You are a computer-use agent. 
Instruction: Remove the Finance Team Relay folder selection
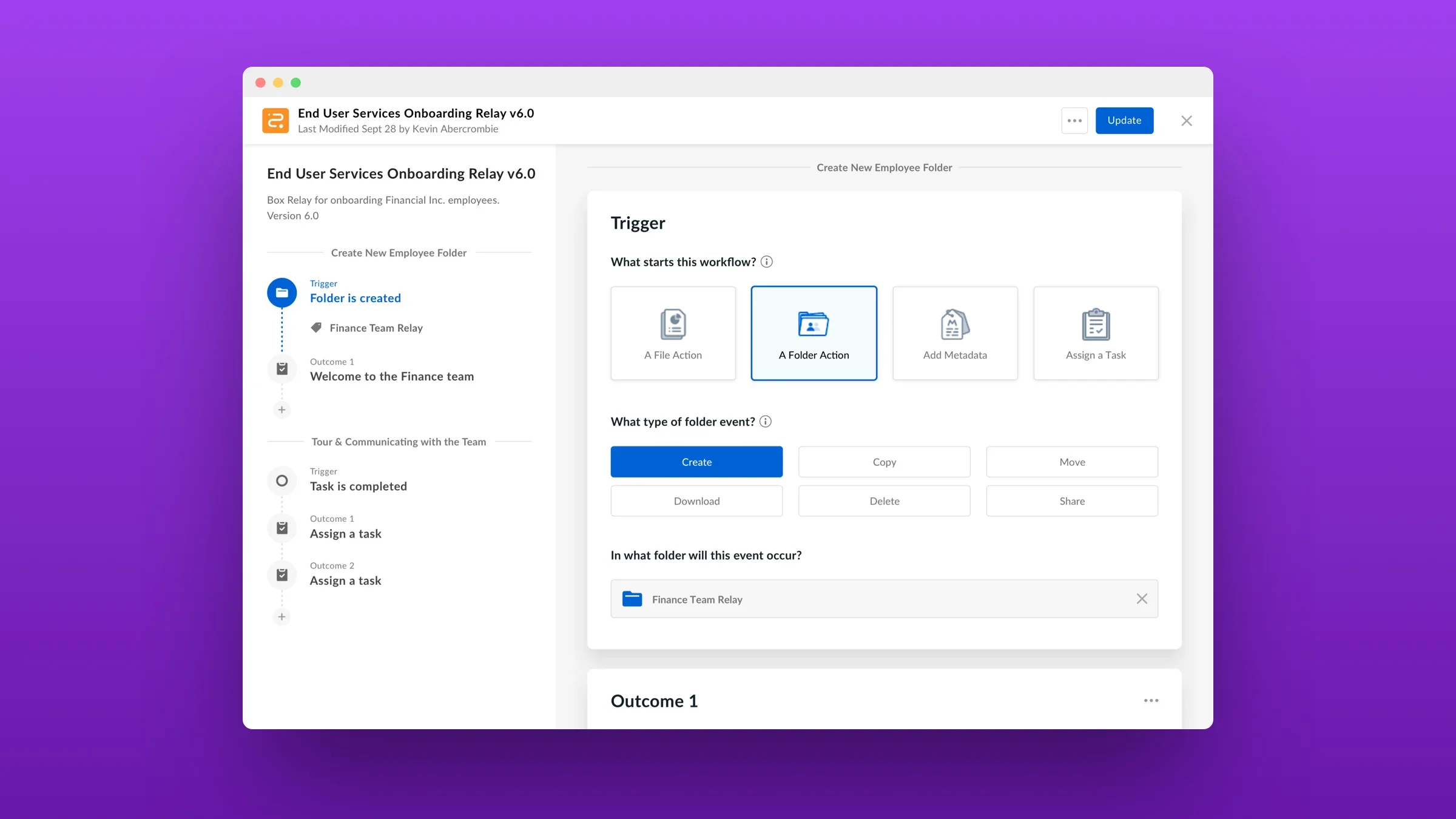pos(1141,599)
